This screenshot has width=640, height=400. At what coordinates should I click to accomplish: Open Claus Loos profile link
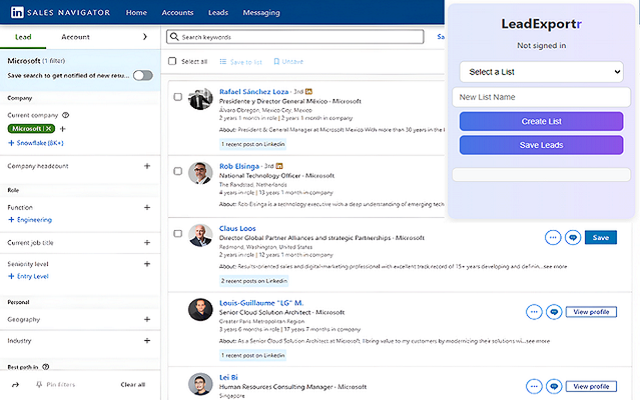pyautogui.click(x=238, y=229)
